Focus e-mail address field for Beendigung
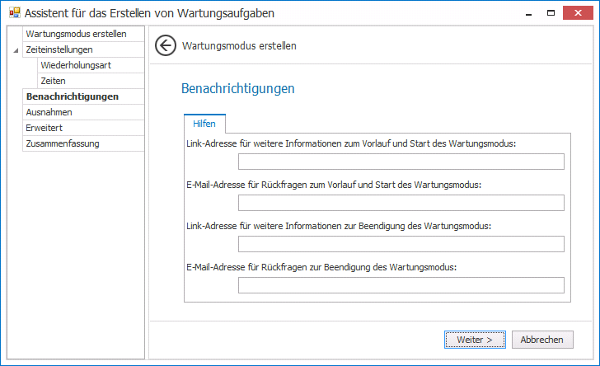Image resolution: width=600 pixels, height=366 pixels. 401,285
